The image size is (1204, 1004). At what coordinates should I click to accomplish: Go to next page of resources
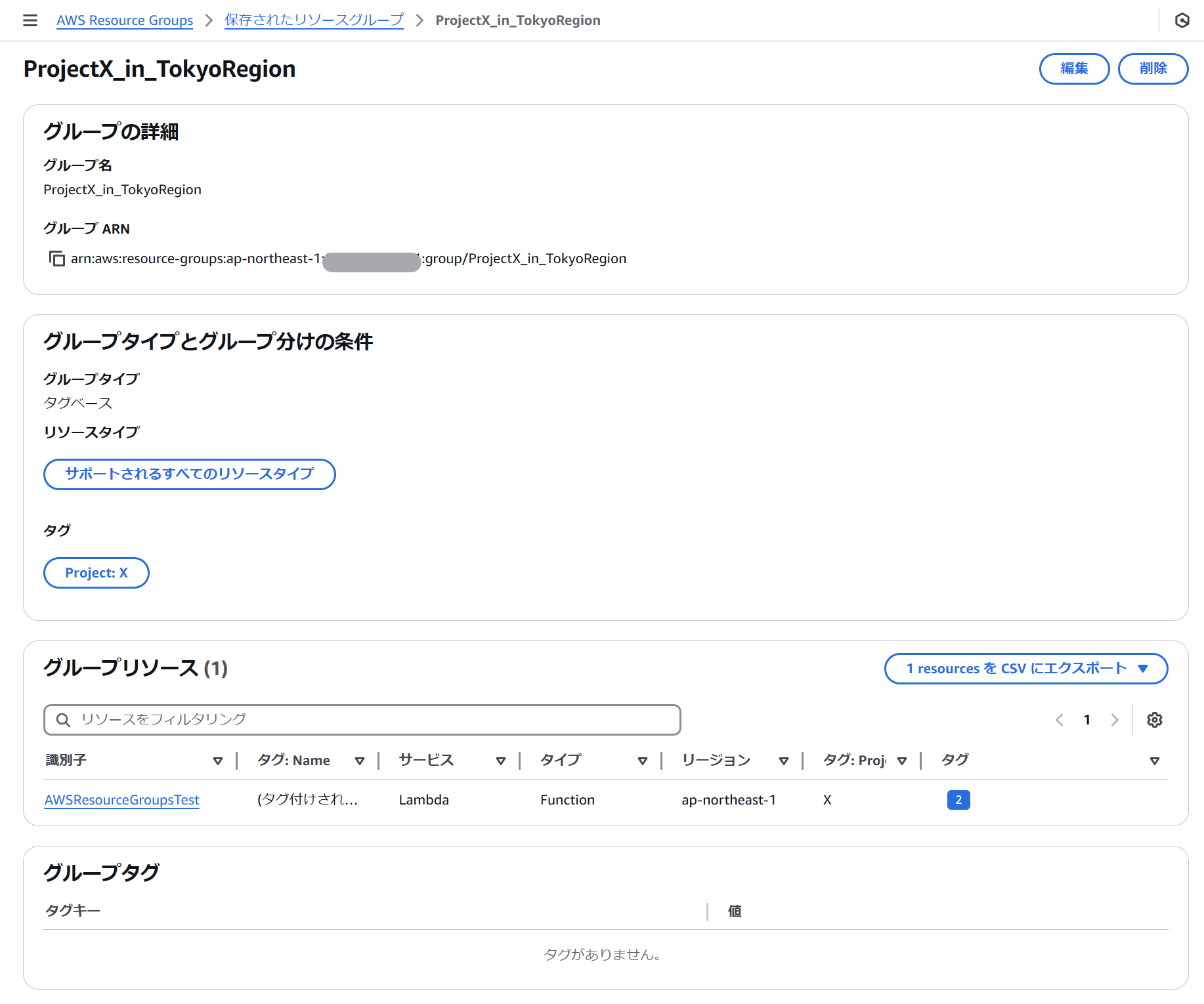1115,720
